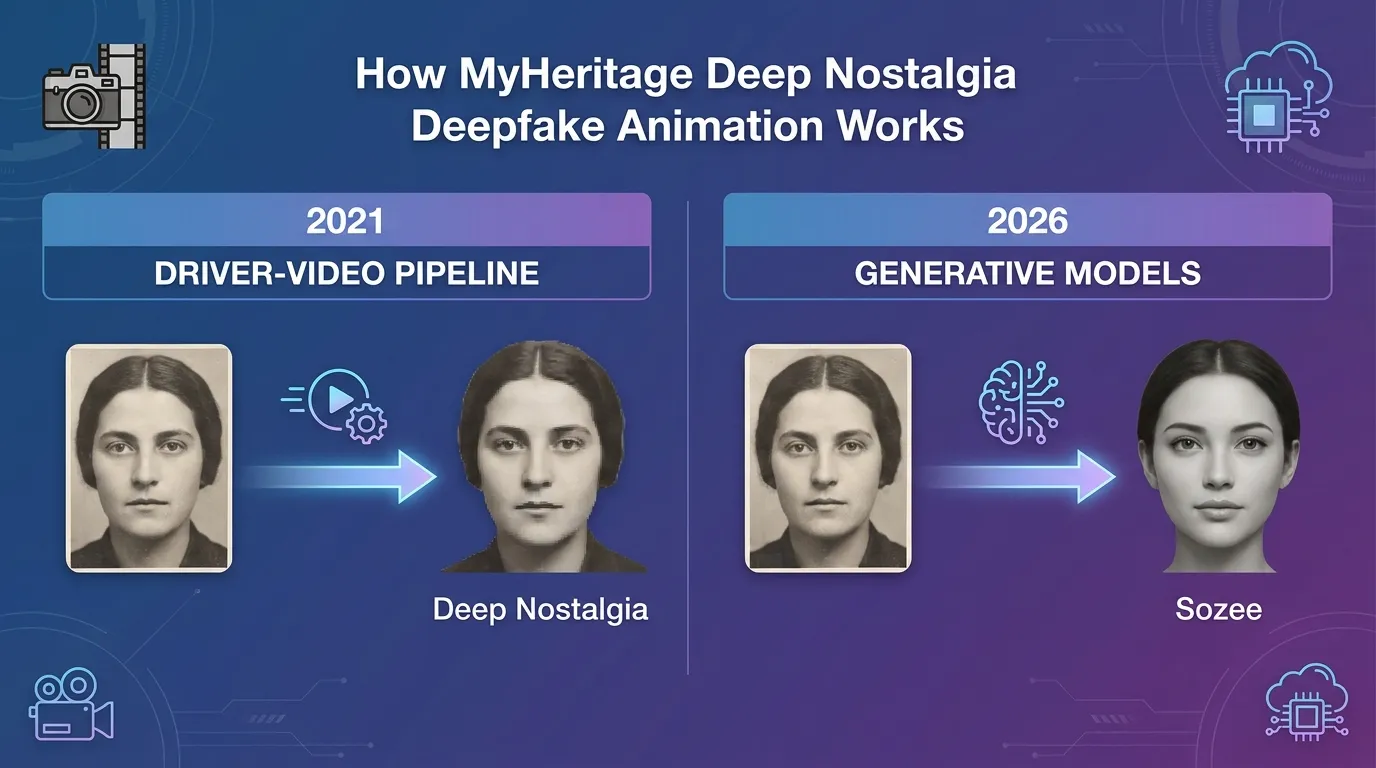The width and height of the screenshot is (1376, 768).
Task: Click the play button with gear icon
Action: coord(335,407)
